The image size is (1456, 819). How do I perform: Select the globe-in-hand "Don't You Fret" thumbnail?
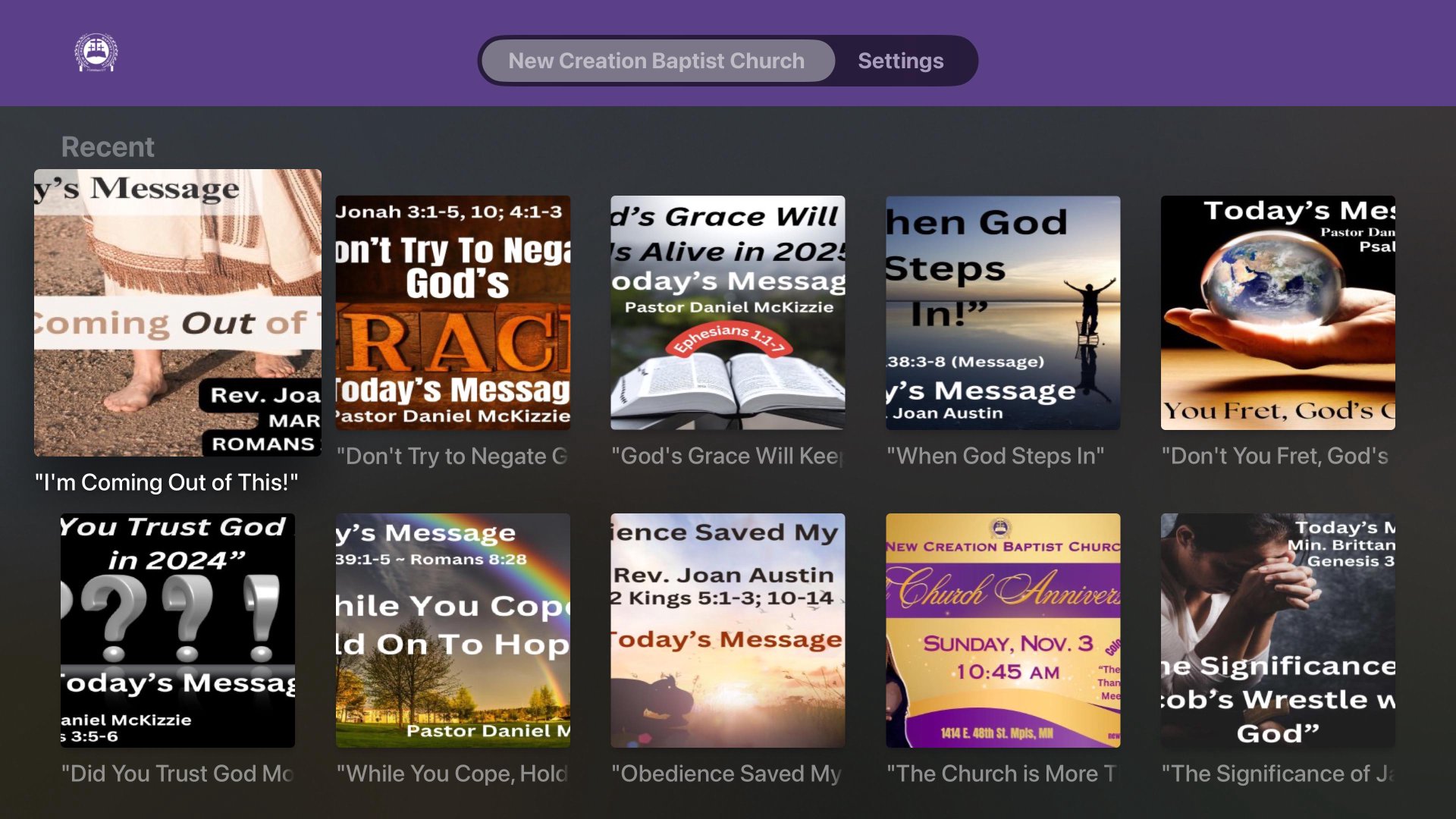coord(1278,312)
